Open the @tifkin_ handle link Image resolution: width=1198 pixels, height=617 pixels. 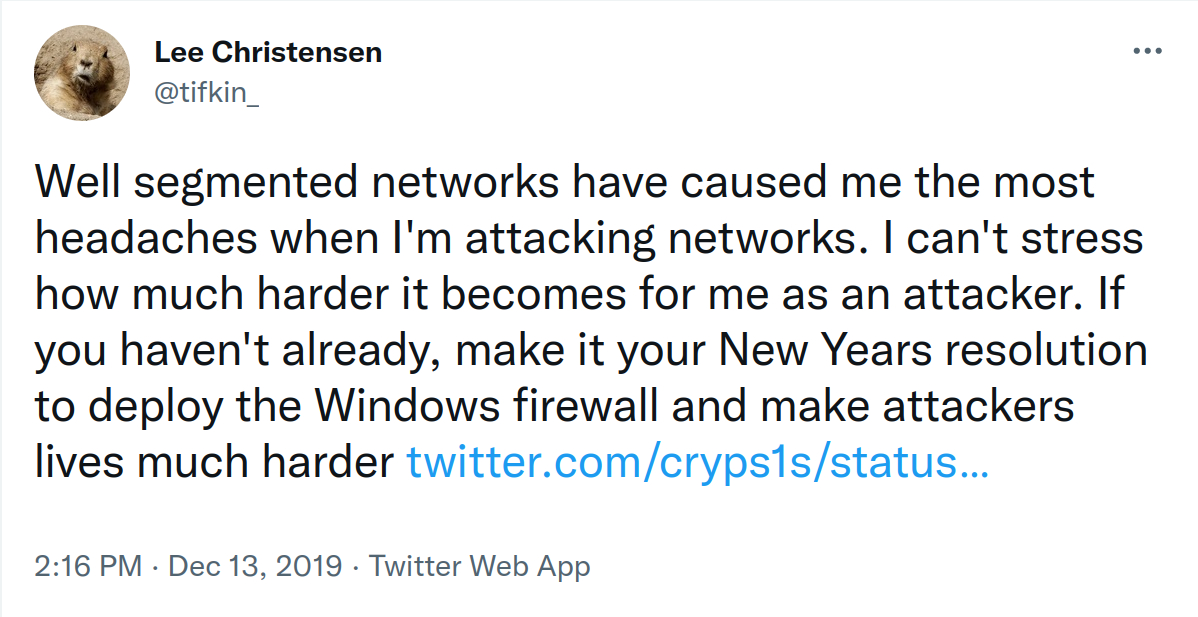[206, 92]
